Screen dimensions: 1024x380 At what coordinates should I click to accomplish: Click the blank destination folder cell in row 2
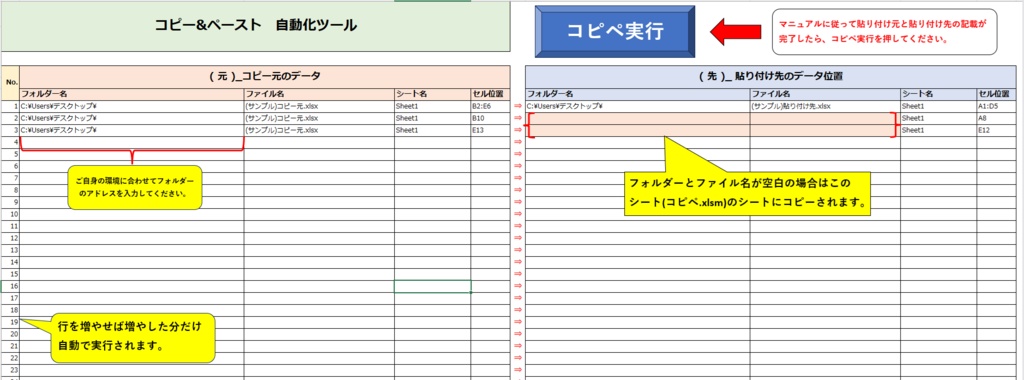click(x=637, y=118)
